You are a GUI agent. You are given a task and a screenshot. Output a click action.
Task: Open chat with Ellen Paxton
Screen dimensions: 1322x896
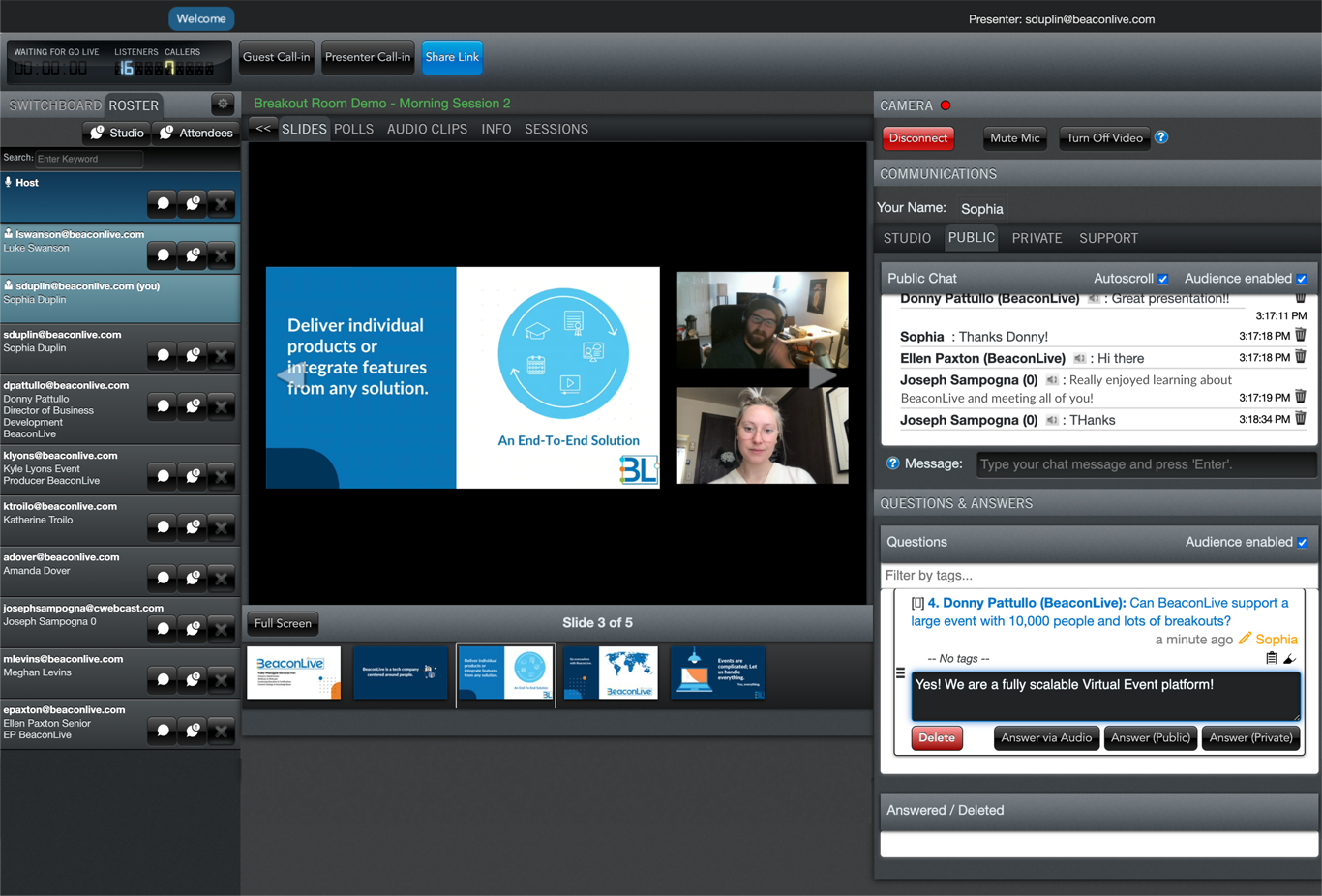(x=163, y=731)
